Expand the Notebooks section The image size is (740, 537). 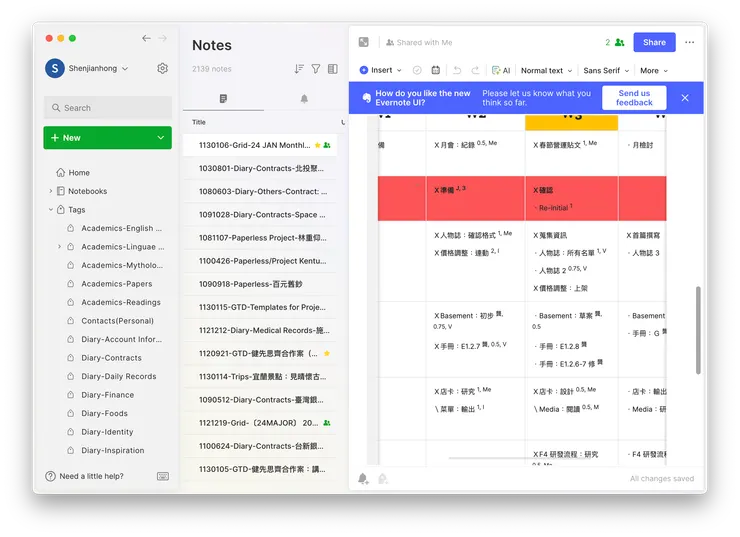50,191
